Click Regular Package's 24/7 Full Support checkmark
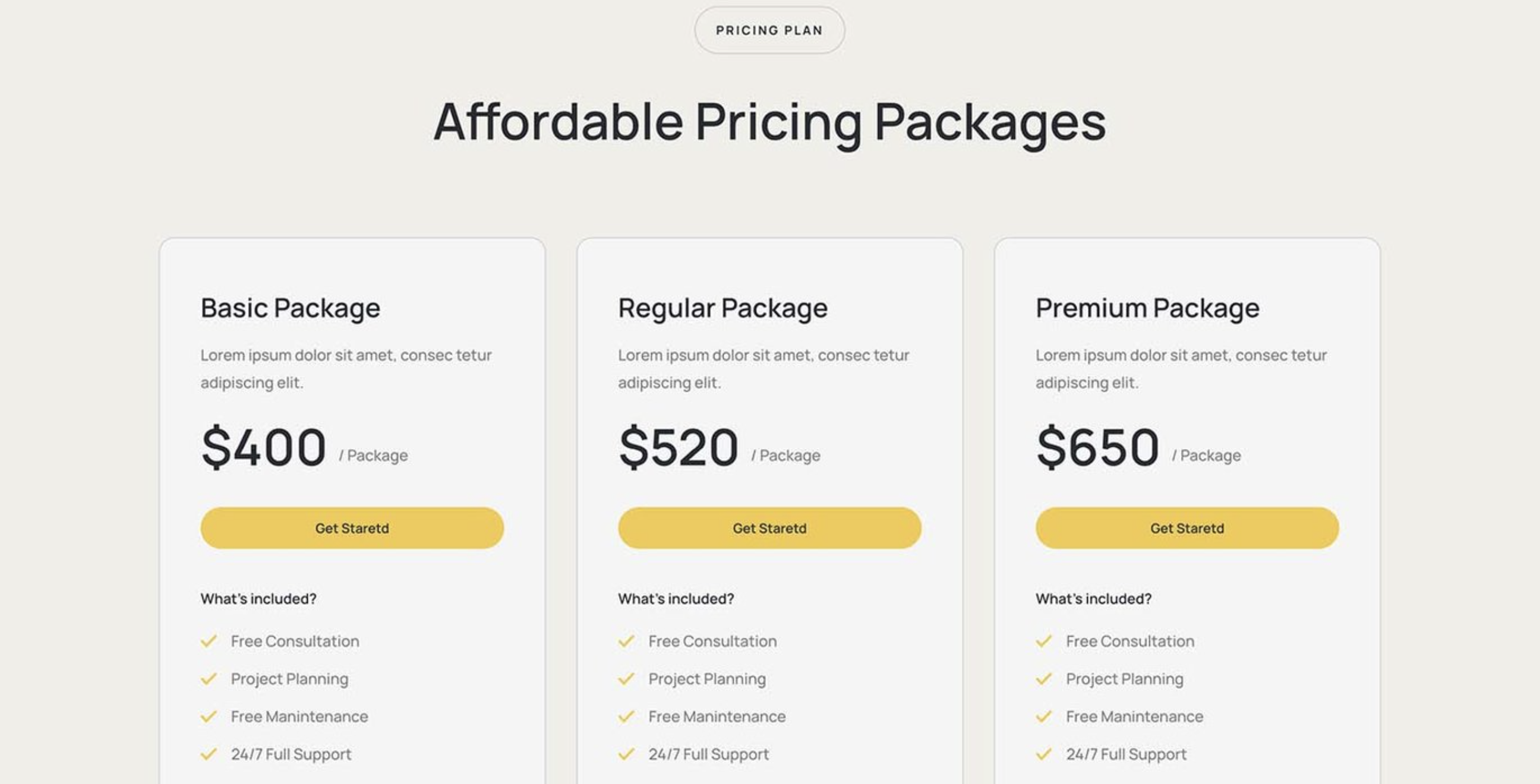 [x=626, y=754]
